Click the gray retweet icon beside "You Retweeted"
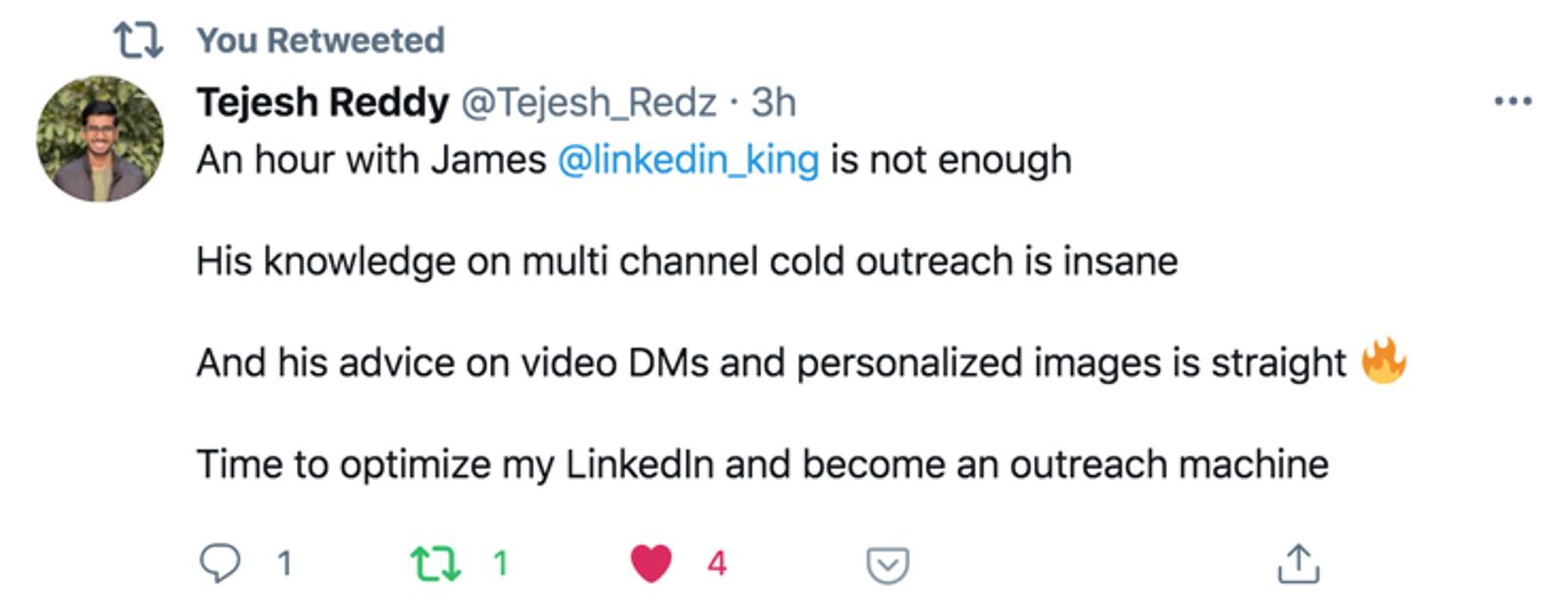The width and height of the screenshot is (1568, 615). (x=137, y=40)
